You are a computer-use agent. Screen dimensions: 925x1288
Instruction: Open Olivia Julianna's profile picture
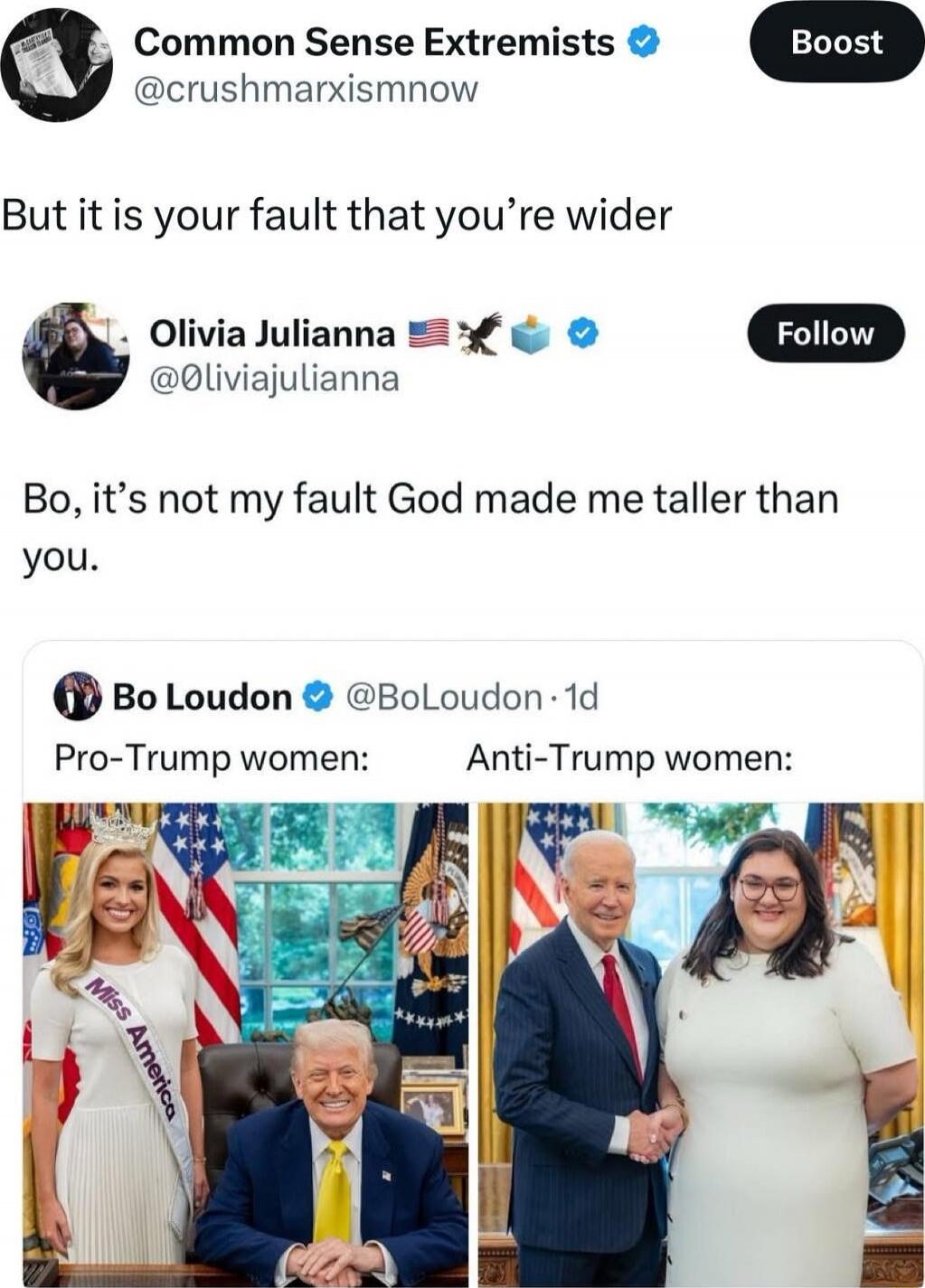click(76, 356)
